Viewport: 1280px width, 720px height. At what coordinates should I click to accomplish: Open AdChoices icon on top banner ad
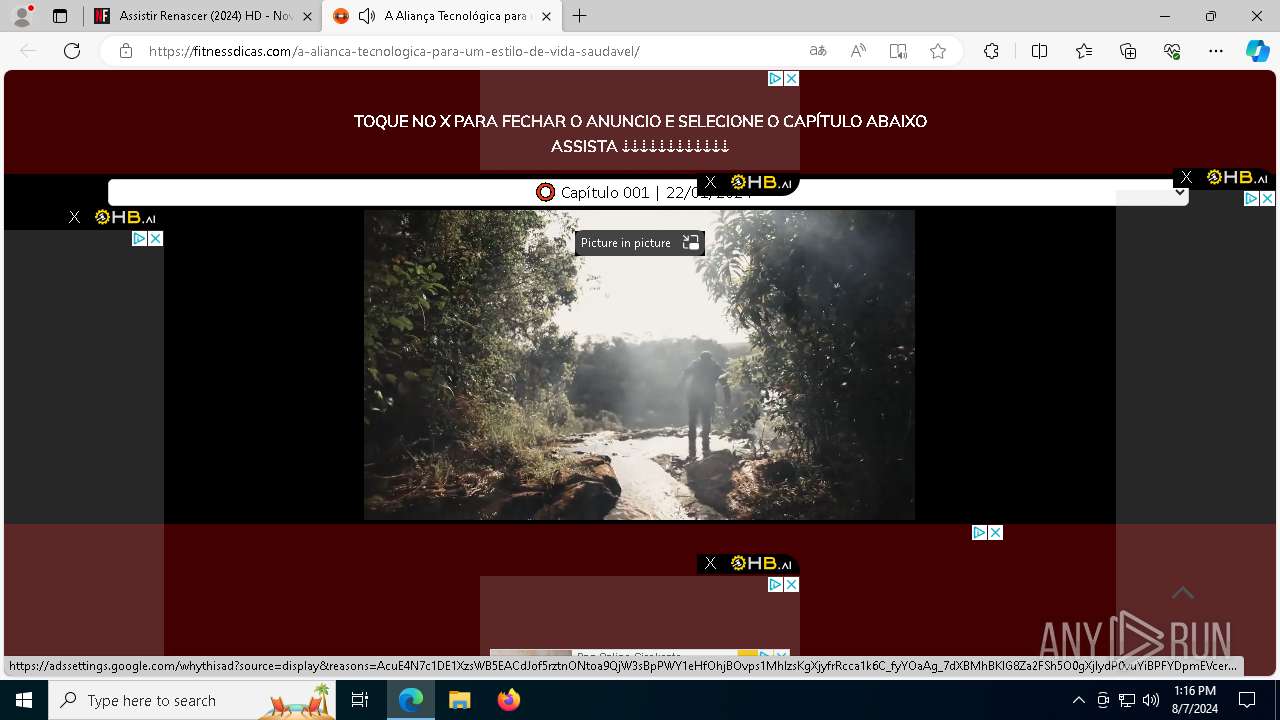point(775,78)
